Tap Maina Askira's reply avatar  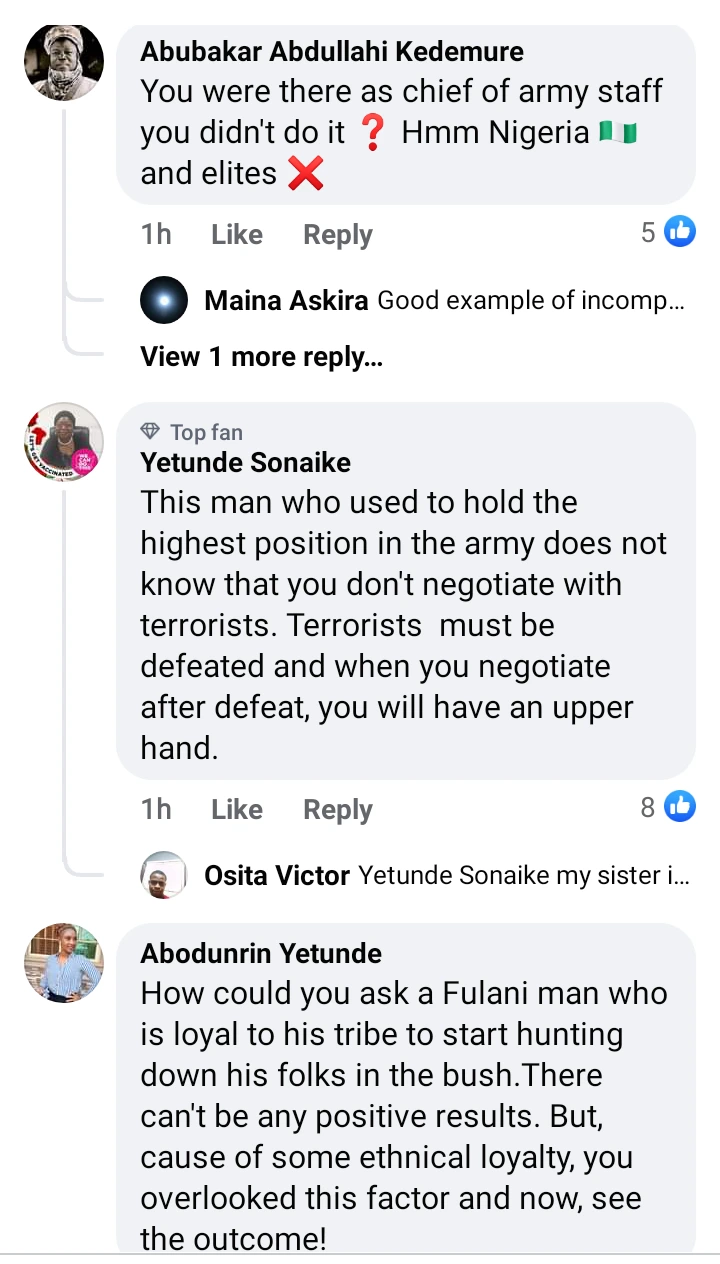click(164, 300)
